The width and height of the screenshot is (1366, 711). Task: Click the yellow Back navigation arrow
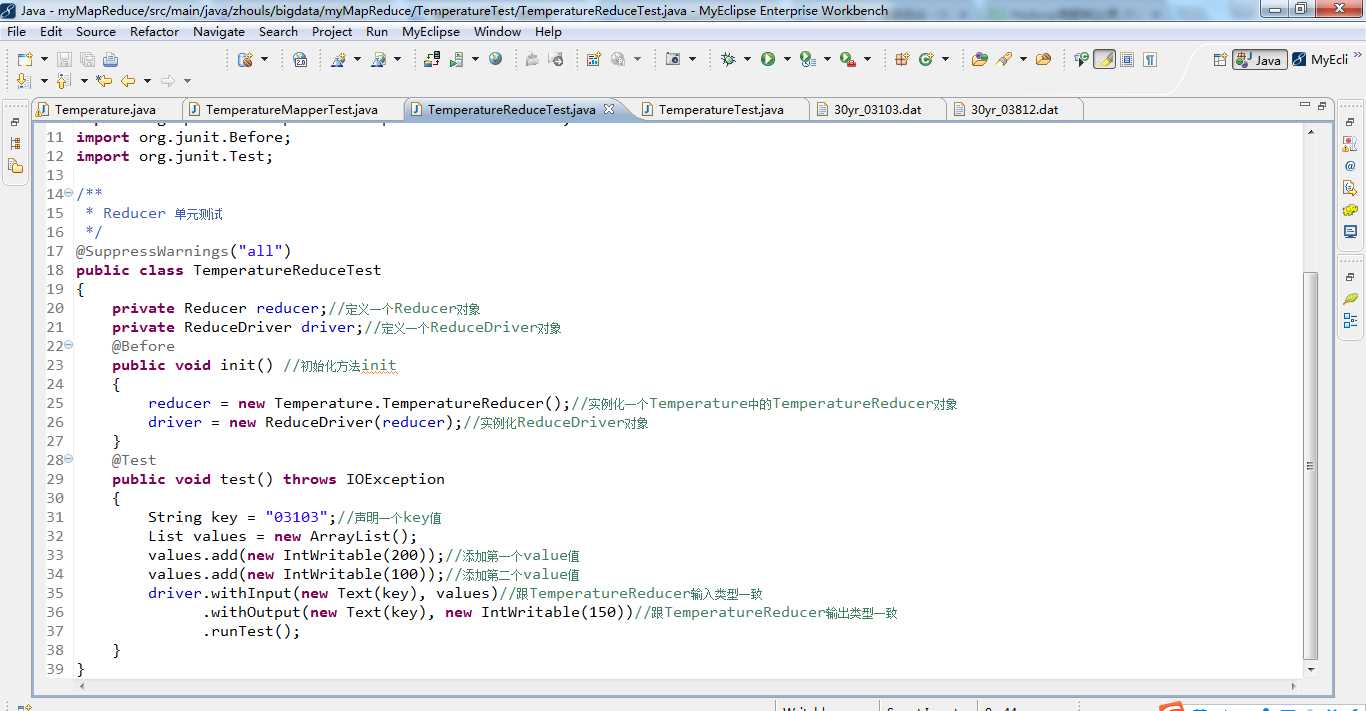128,81
